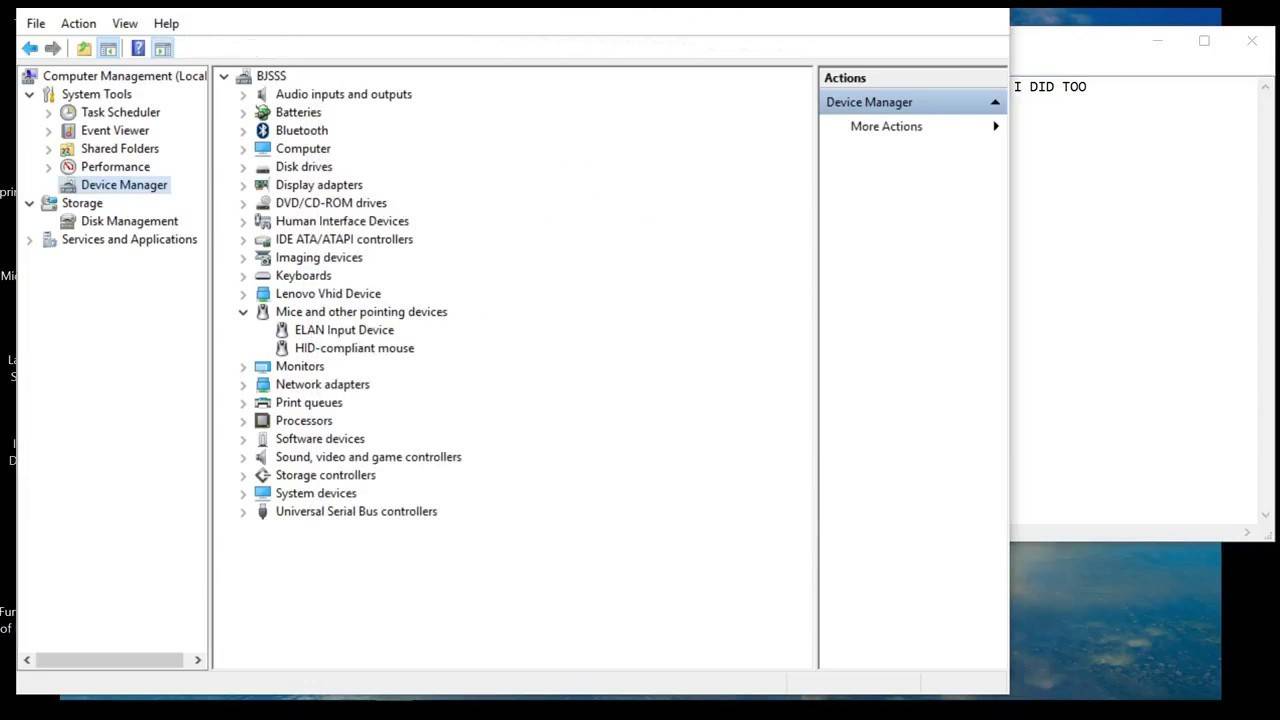Open Help using the question mark toolbar icon
The width and height of the screenshot is (1280, 720).
pyautogui.click(x=138, y=48)
